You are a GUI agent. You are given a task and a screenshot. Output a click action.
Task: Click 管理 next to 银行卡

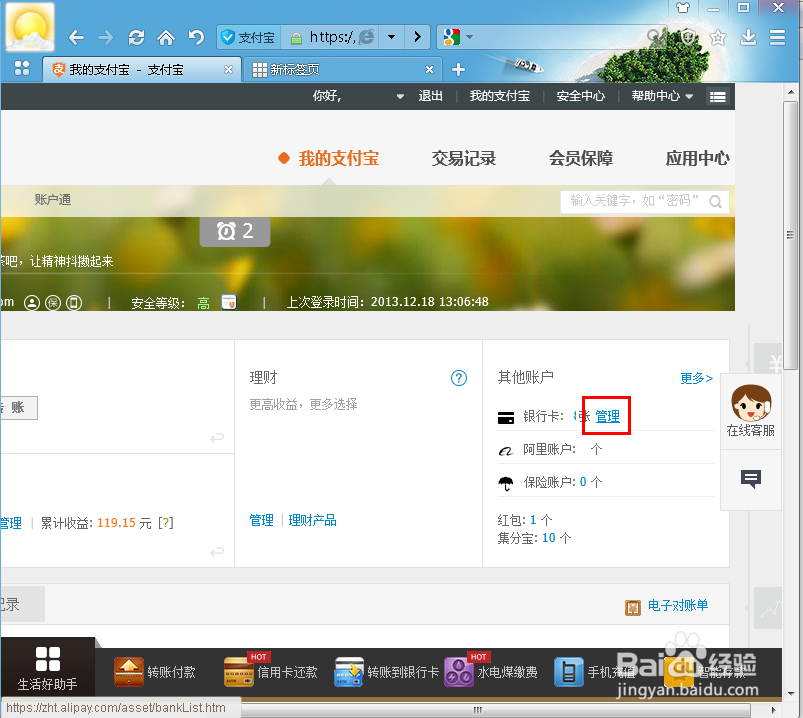tap(607, 416)
